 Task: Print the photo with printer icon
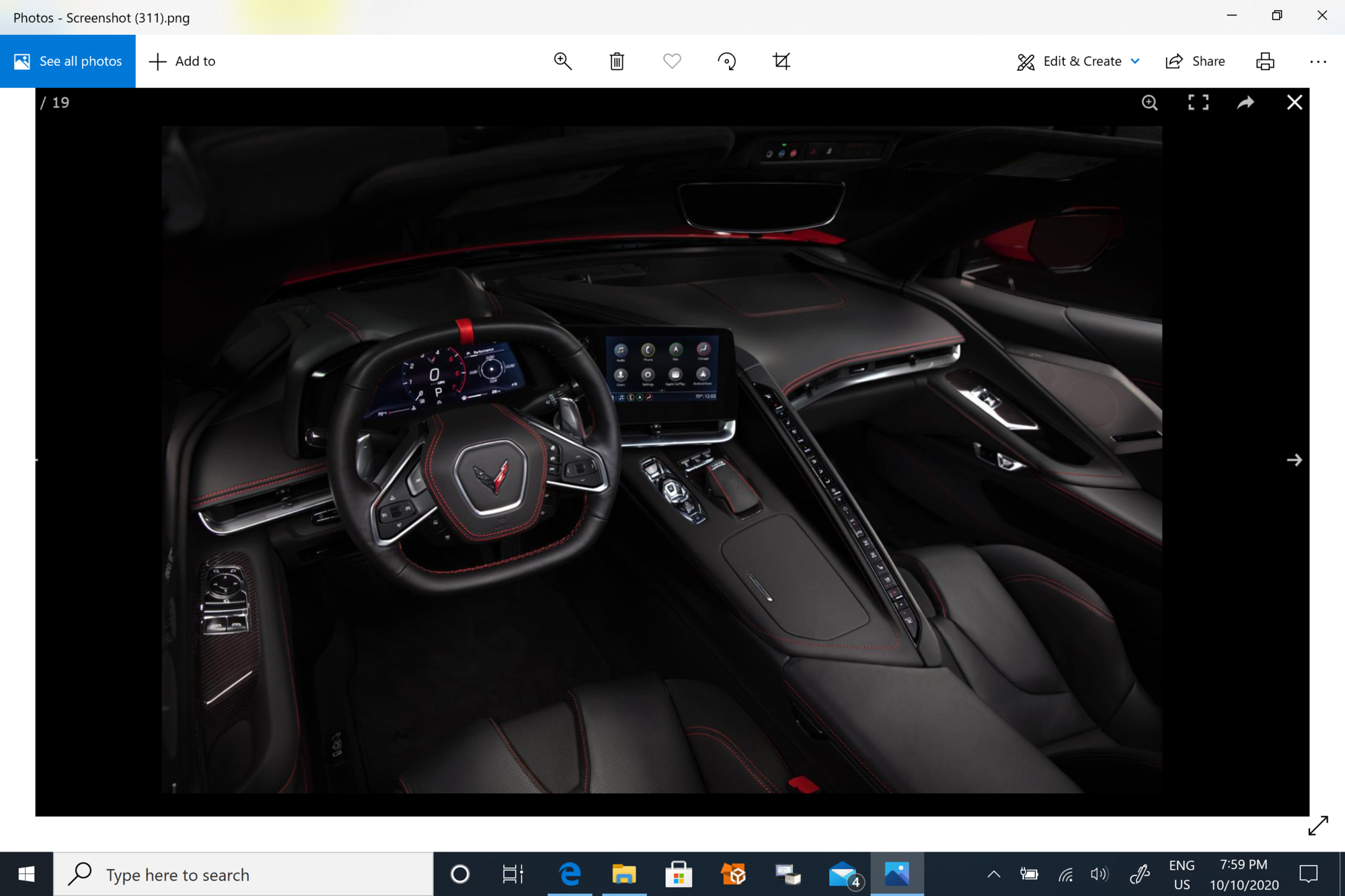coord(1265,61)
